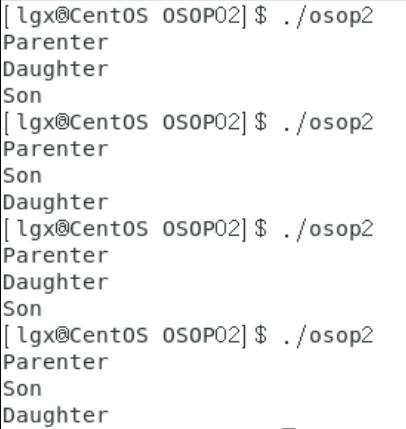The image size is (406, 429).
Task: Click the ./osop2 command in the fourth prompt line
Action: pos(327,336)
